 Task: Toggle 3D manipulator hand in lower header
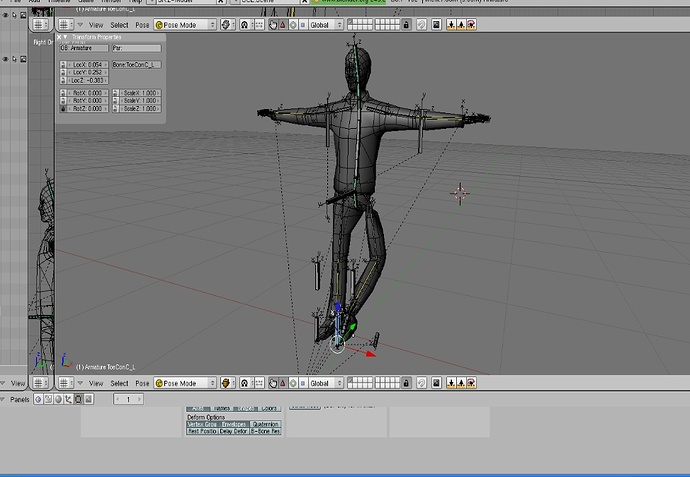point(273,383)
